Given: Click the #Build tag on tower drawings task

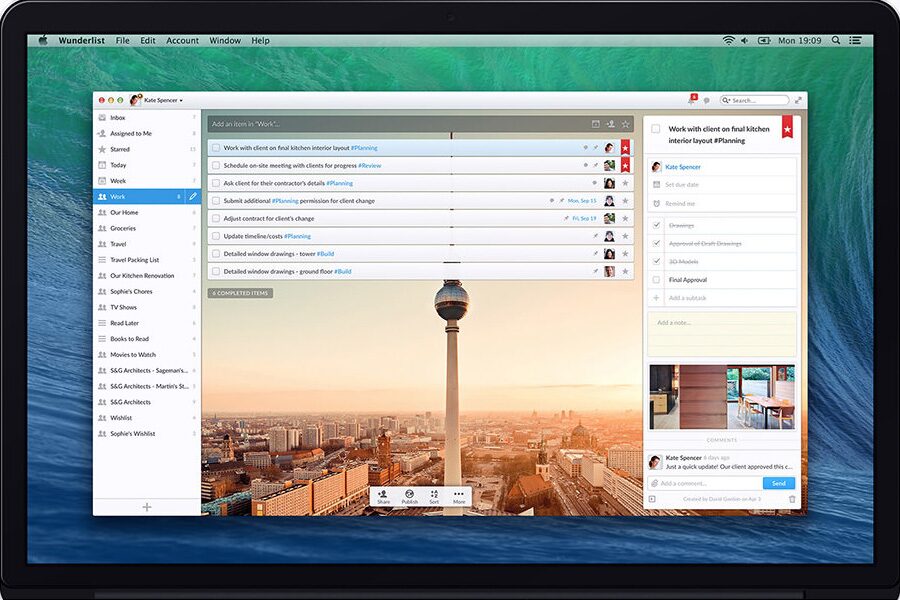Looking at the screenshot, I should 325,253.
